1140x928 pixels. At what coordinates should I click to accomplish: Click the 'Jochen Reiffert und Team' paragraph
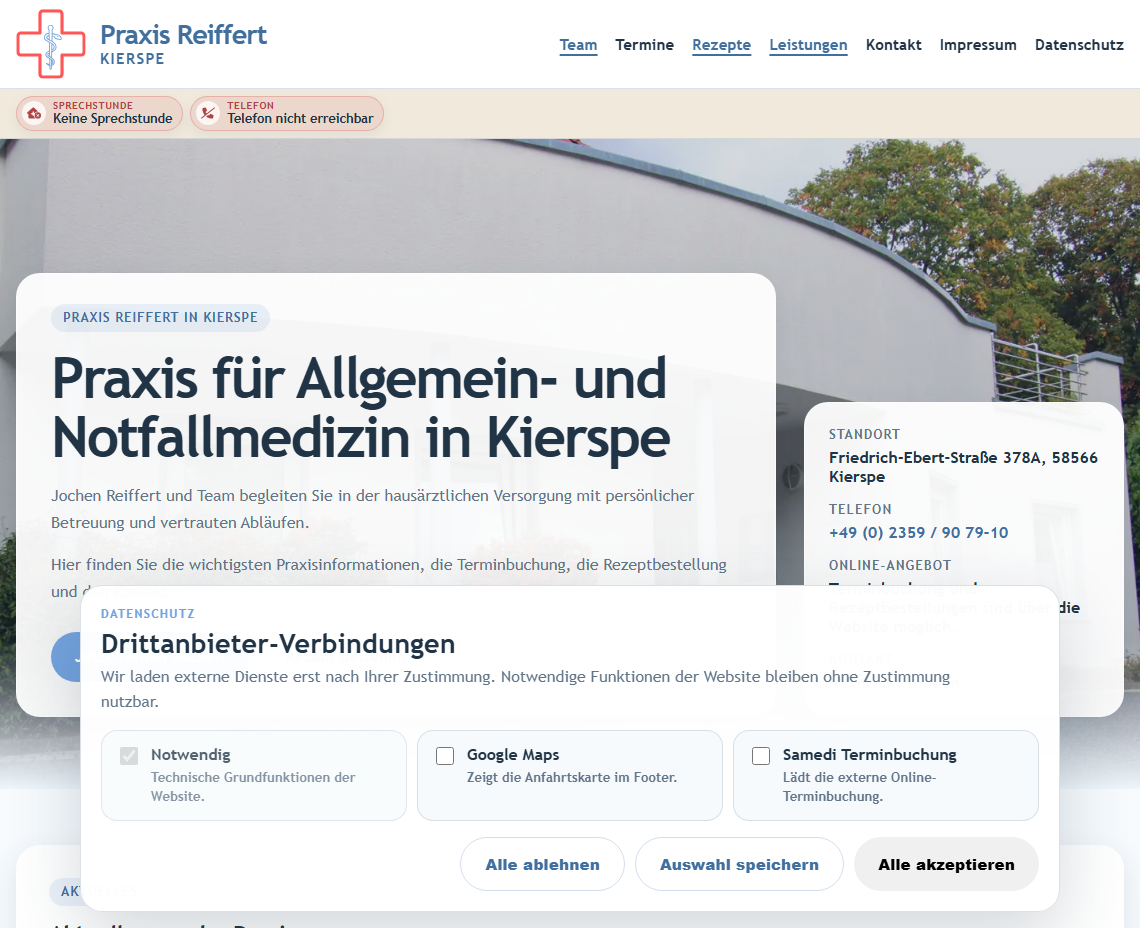point(372,509)
